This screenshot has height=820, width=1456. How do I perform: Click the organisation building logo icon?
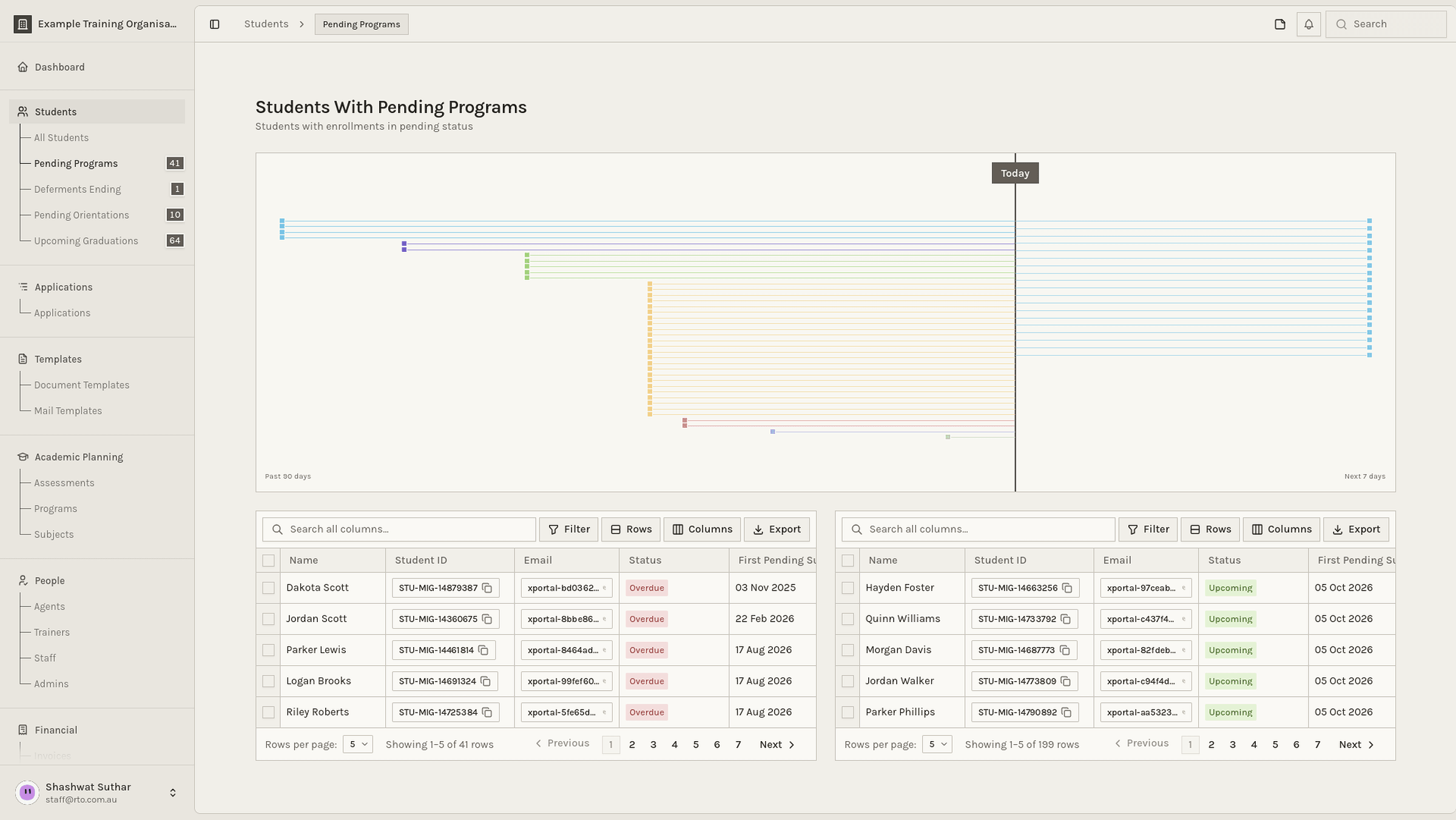point(22,24)
